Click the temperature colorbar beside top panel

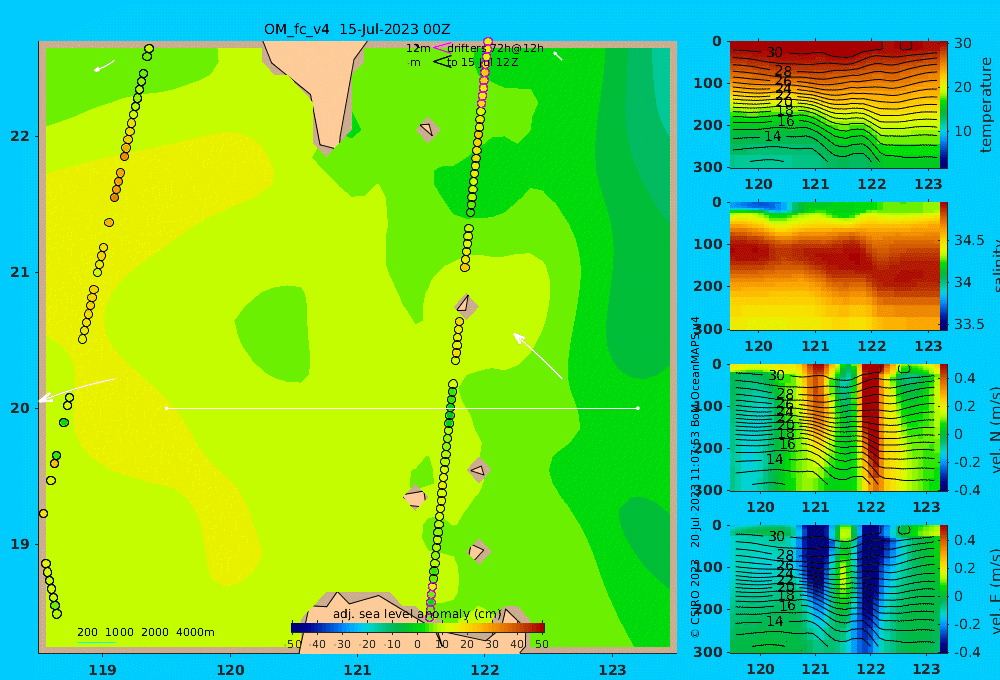[943, 105]
